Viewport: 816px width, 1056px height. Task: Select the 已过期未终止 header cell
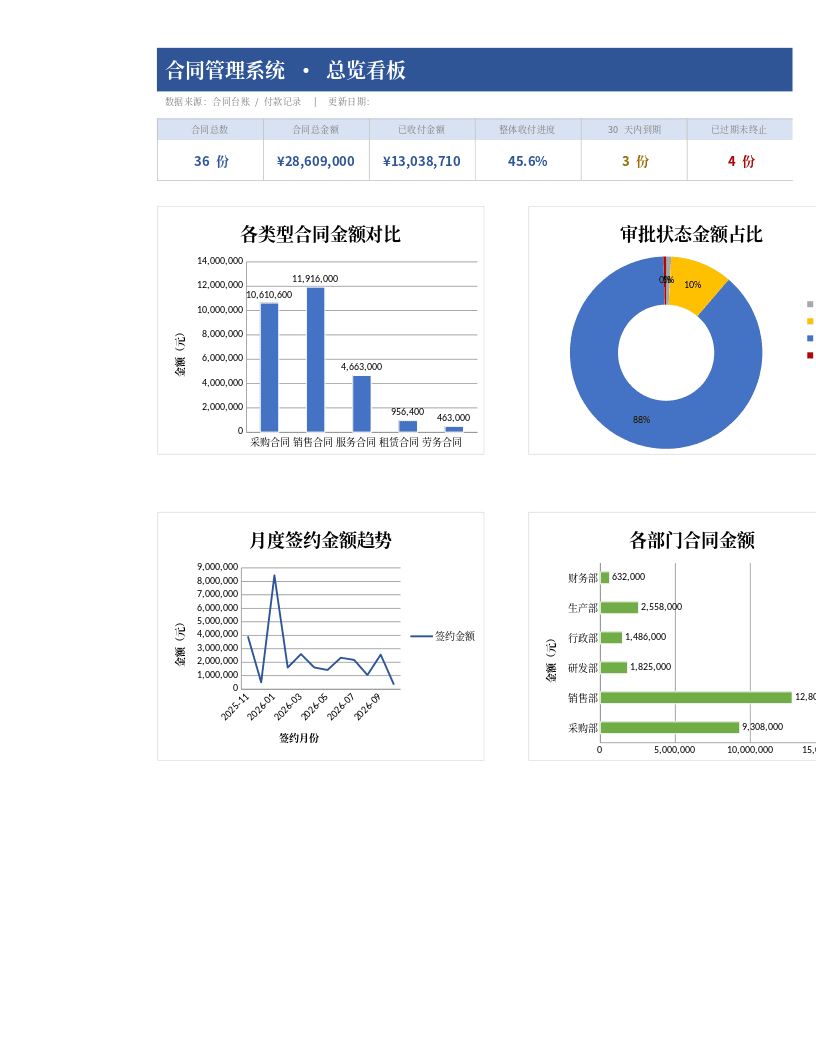739,129
